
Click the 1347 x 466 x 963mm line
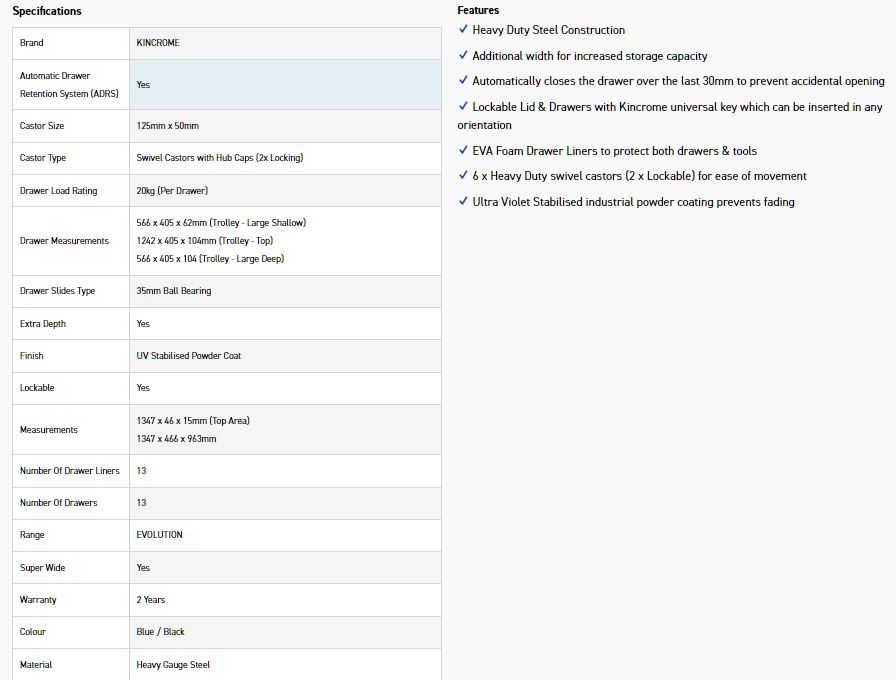176,439
